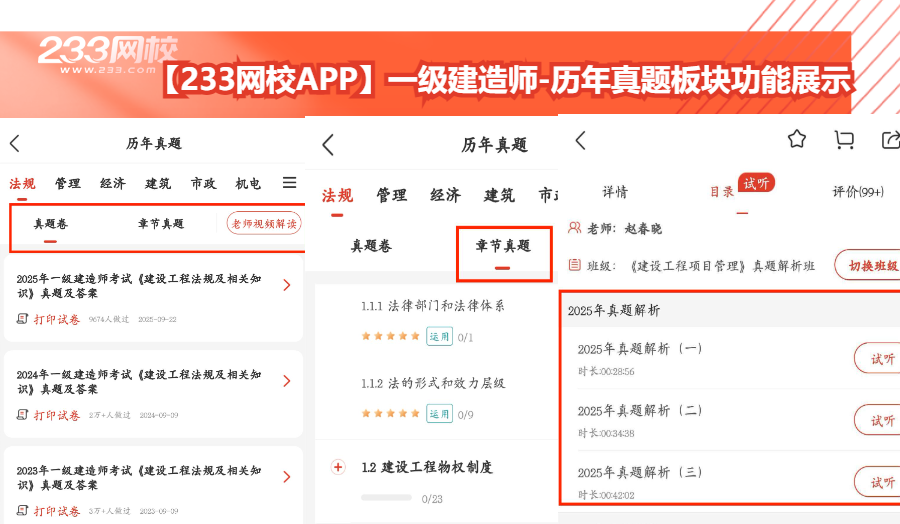The width and height of the screenshot is (900, 524).
Task: Click class name 《建设工程项目管理》真题解析班
Action: point(722,266)
